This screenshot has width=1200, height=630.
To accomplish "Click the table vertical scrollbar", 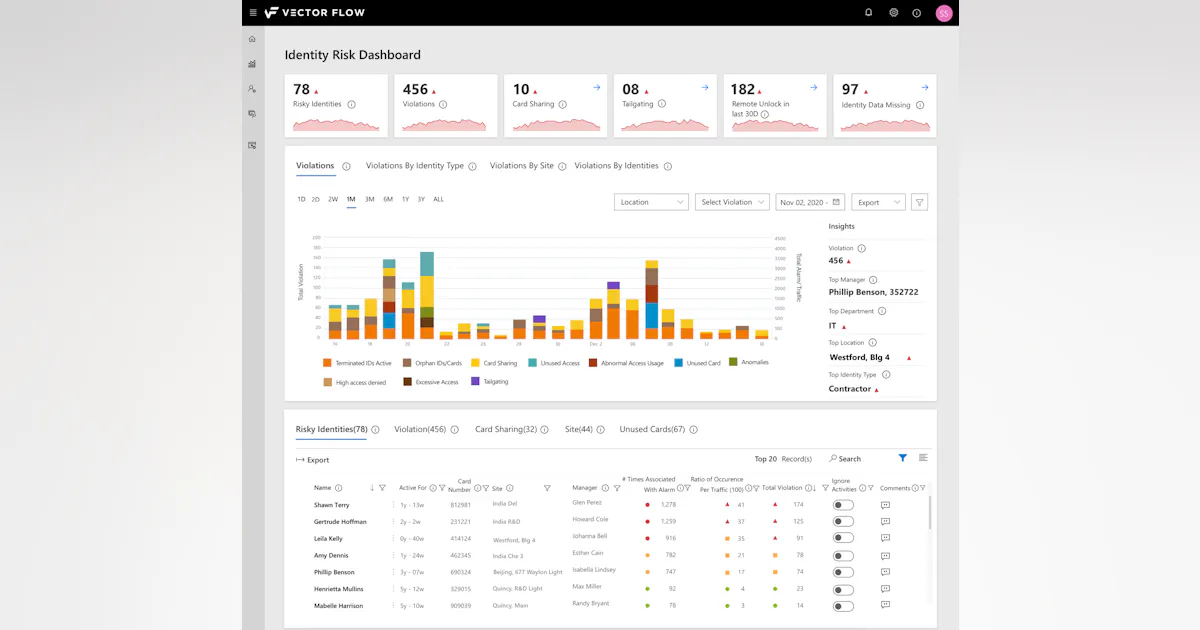I will pyautogui.click(x=929, y=512).
